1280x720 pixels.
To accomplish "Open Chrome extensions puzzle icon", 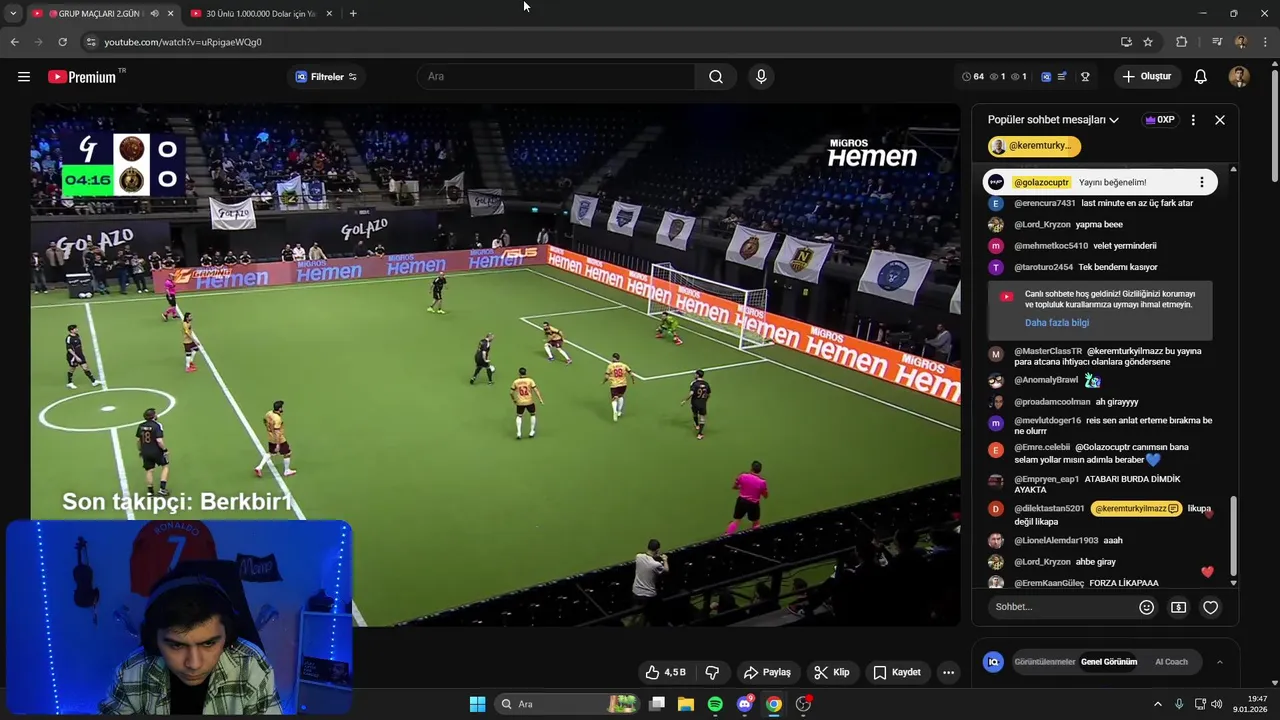I will pyautogui.click(x=1182, y=42).
